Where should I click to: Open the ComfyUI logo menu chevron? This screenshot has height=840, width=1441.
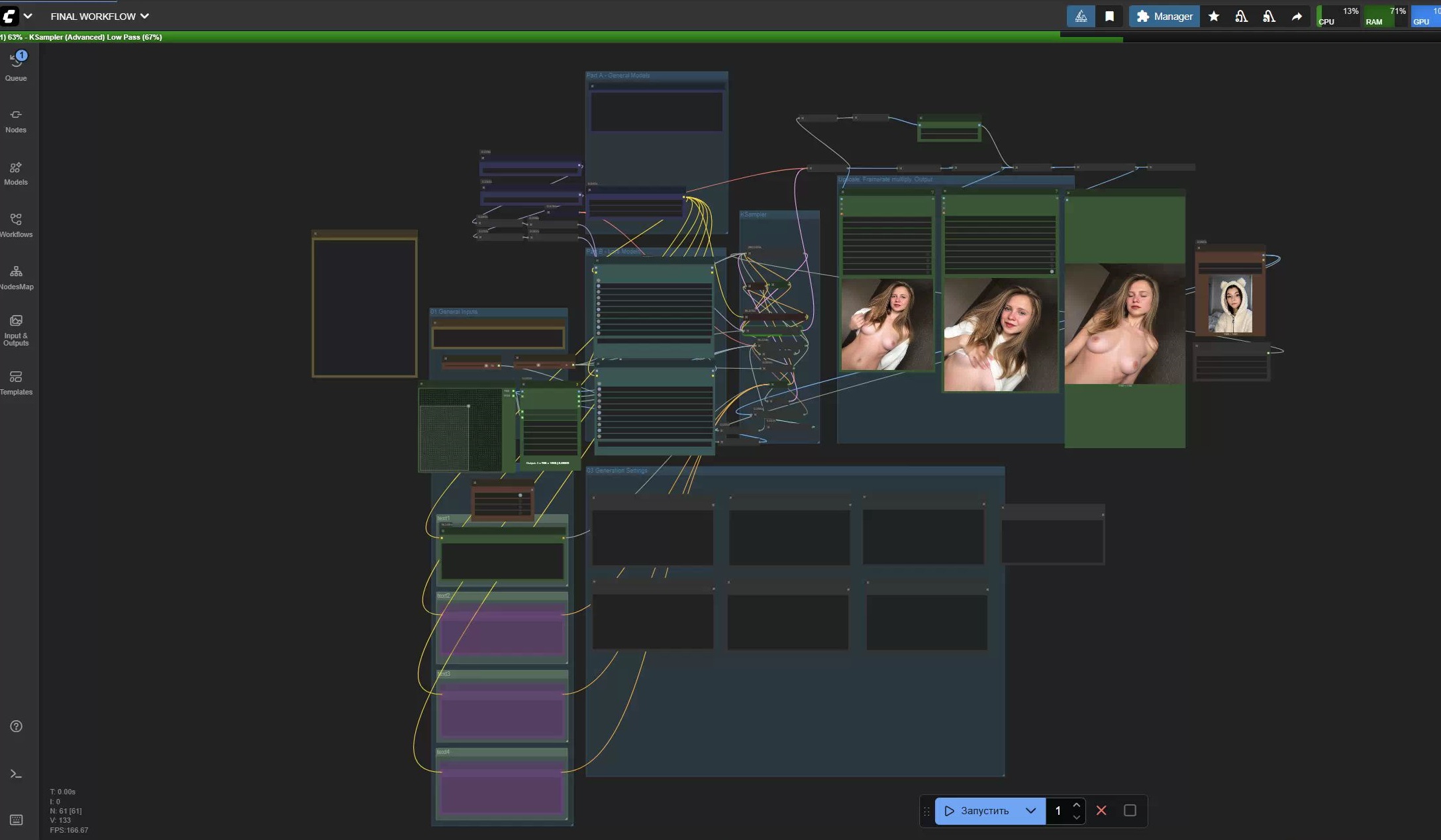point(28,16)
